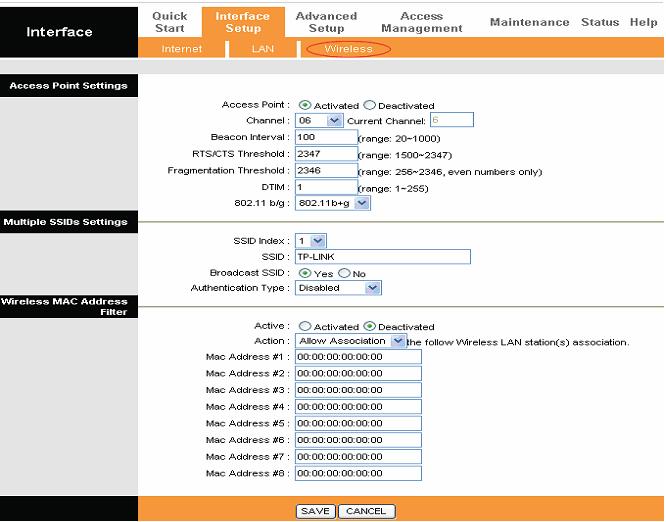Screen dimensions: 666x522
Task: Expand the SSID Index dropdown
Action: pos(311,241)
